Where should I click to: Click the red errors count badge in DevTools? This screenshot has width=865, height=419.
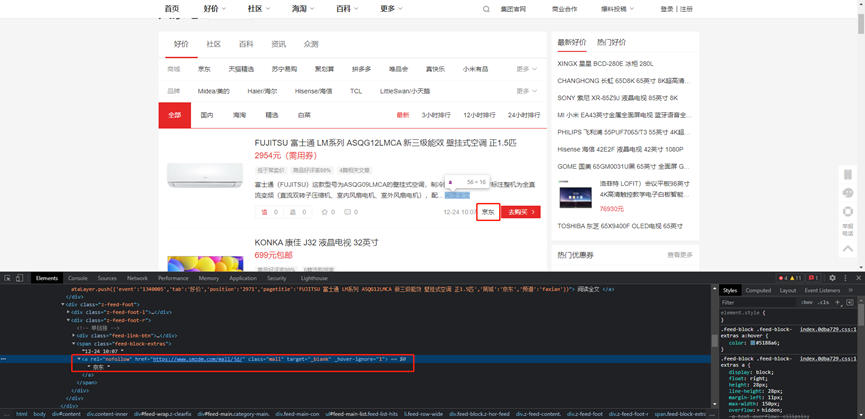782,278
